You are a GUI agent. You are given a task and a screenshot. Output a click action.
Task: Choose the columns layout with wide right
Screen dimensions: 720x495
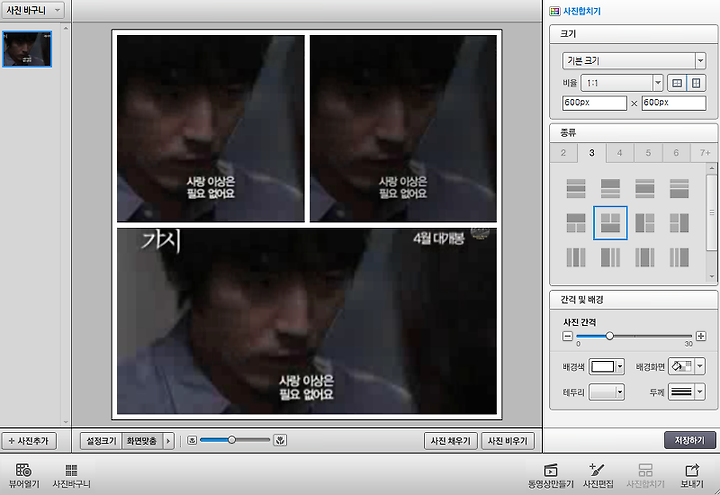pyautogui.click(x=679, y=257)
